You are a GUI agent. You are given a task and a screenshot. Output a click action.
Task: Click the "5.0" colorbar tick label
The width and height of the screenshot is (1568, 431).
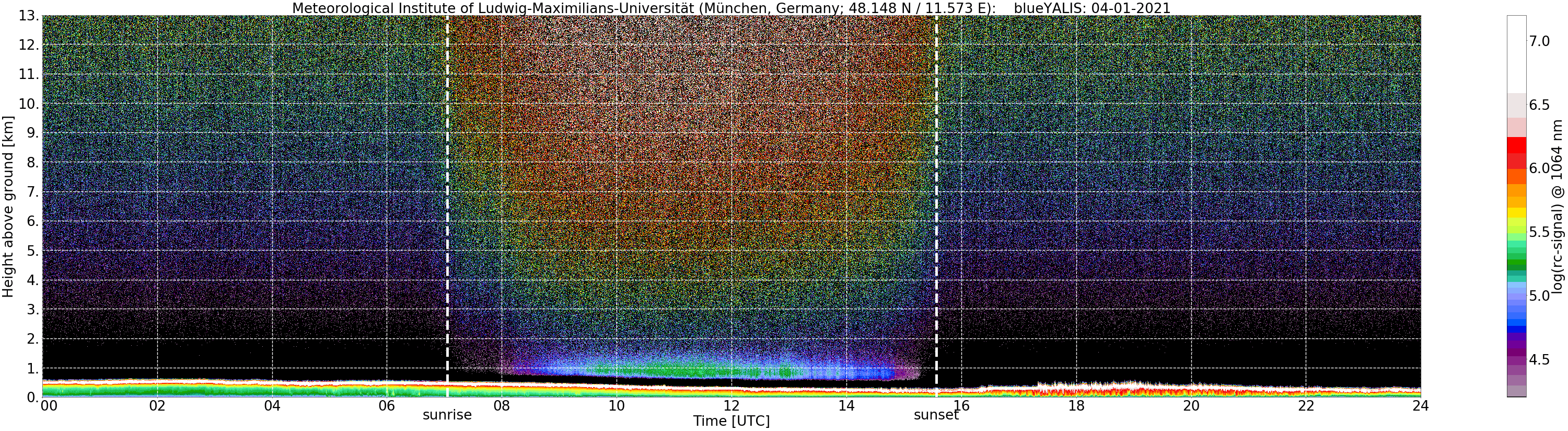pyautogui.click(x=1540, y=296)
